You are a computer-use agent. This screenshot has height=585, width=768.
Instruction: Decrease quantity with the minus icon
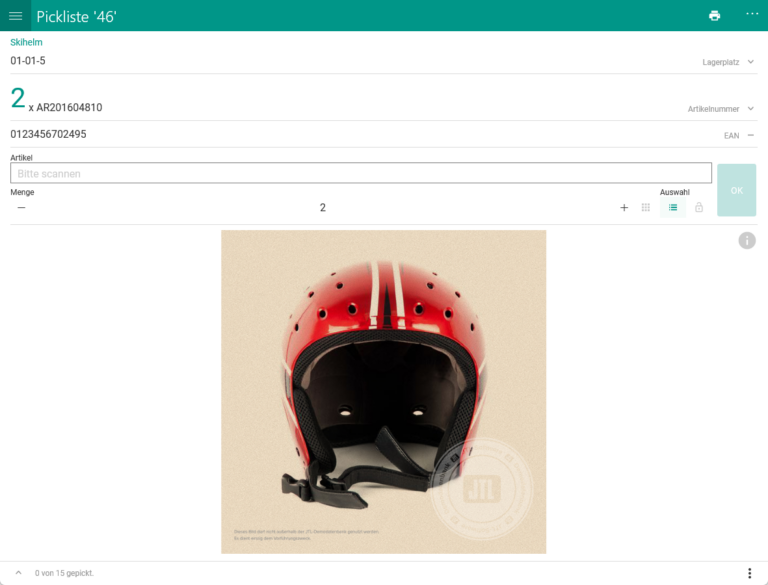pyautogui.click(x=22, y=208)
